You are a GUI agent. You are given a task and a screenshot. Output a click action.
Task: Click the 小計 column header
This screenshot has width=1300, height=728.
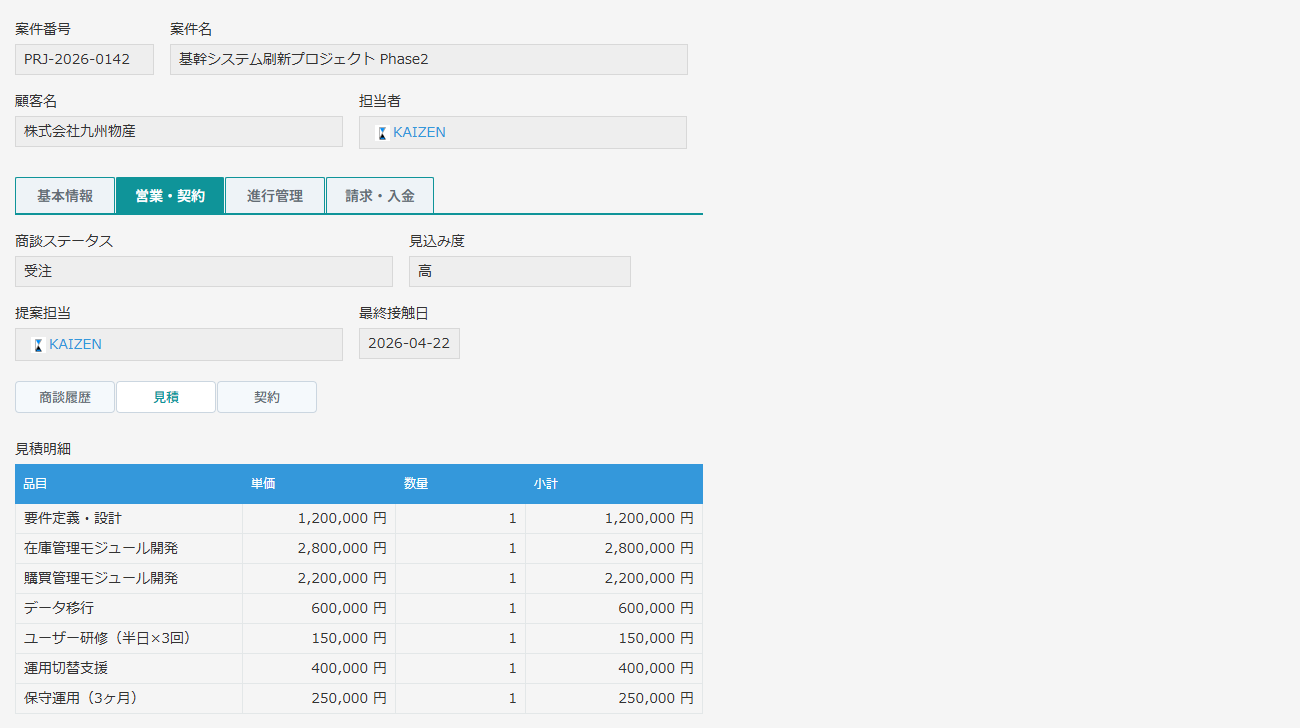pyautogui.click(x=545, y=484)
